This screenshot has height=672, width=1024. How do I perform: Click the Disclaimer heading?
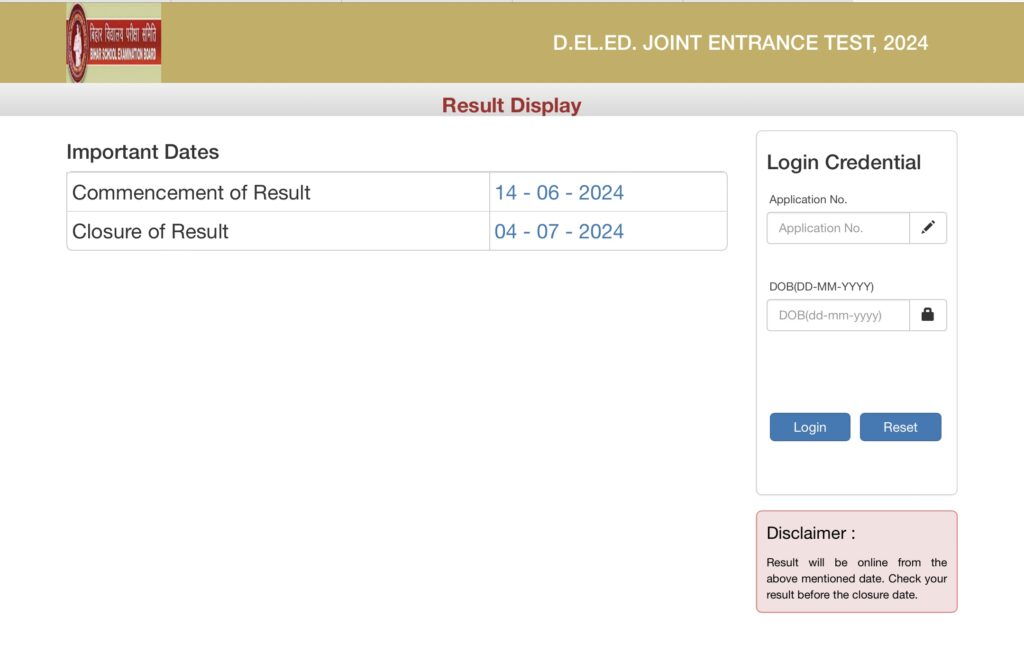pyautogui.click(x=811, y=533)
